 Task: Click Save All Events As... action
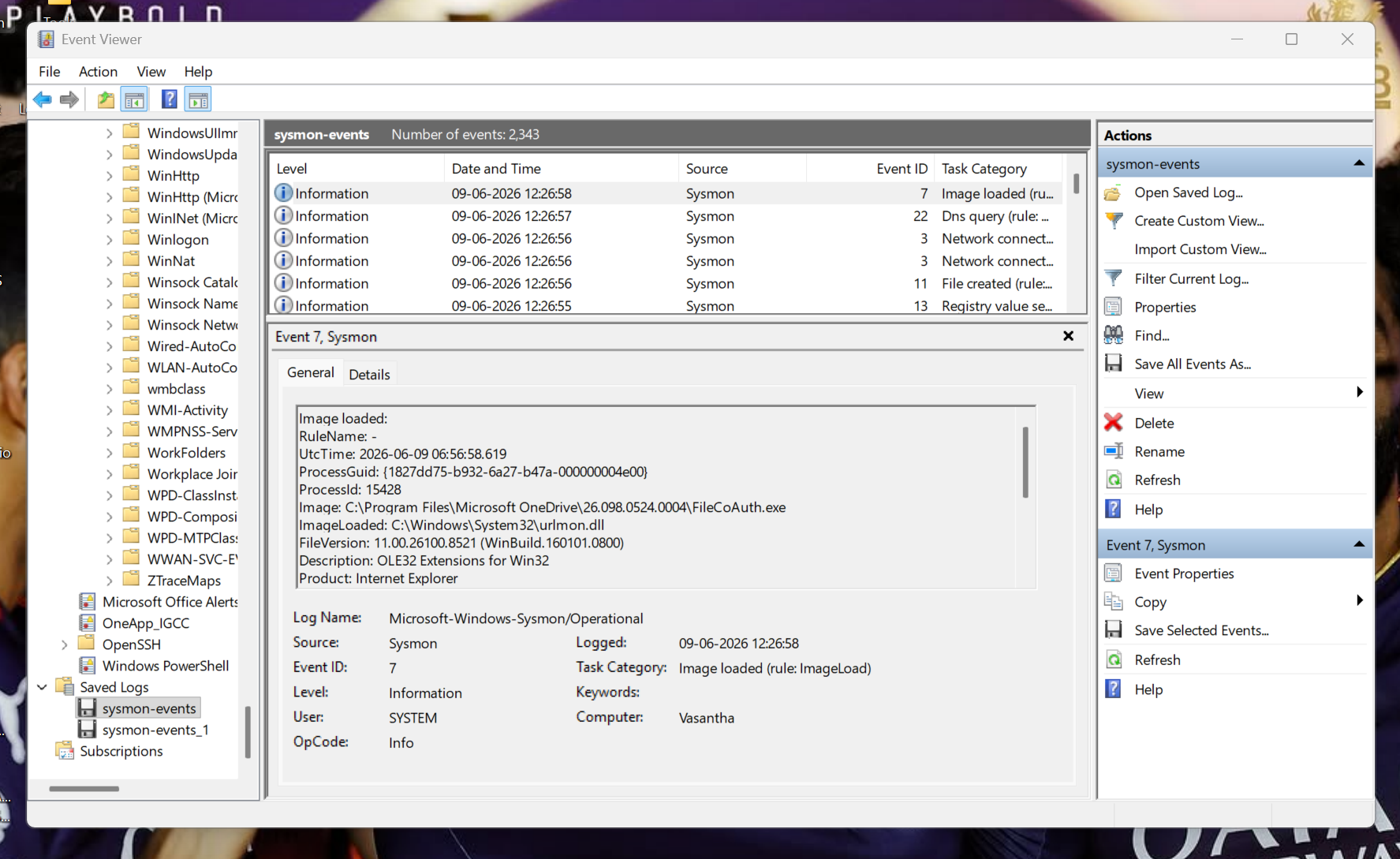(1193, 364)
